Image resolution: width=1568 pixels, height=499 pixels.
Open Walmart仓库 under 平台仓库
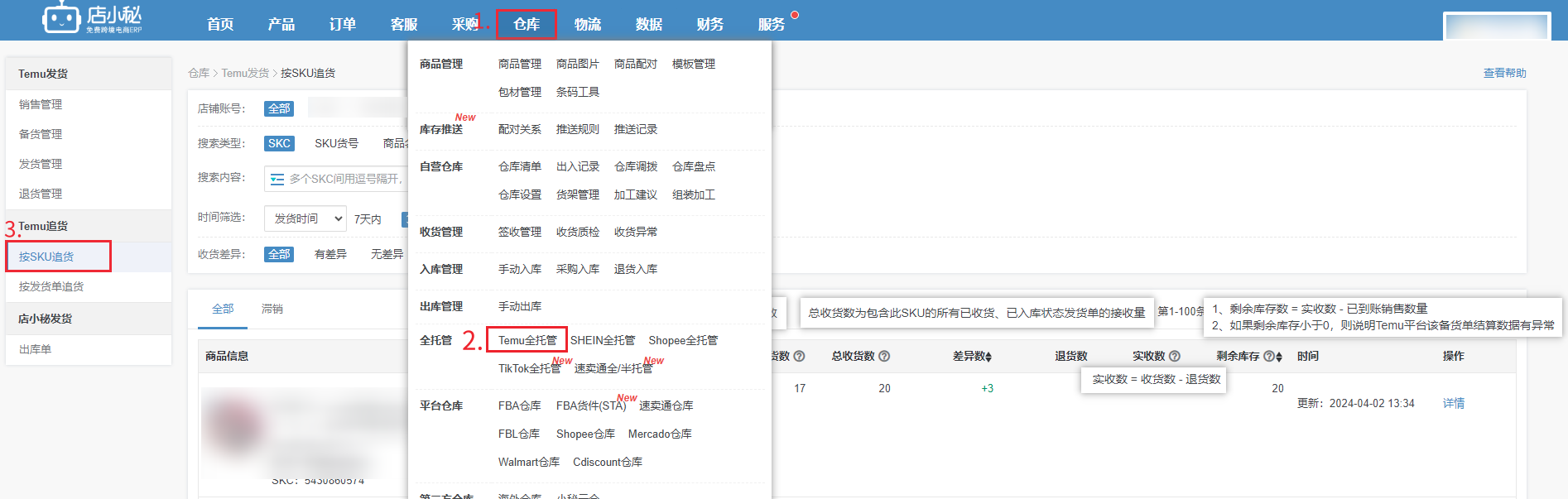(529, 462)
